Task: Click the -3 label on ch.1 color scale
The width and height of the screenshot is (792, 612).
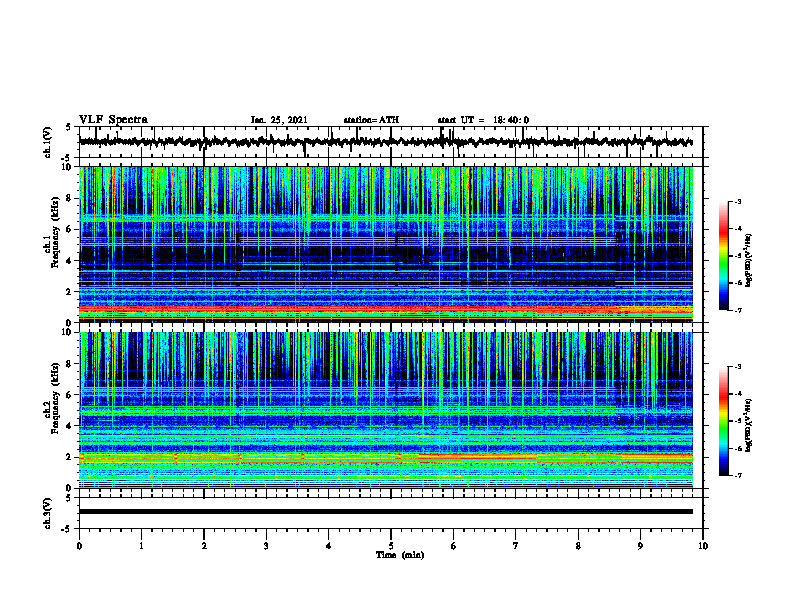Action: coord(738,202)
